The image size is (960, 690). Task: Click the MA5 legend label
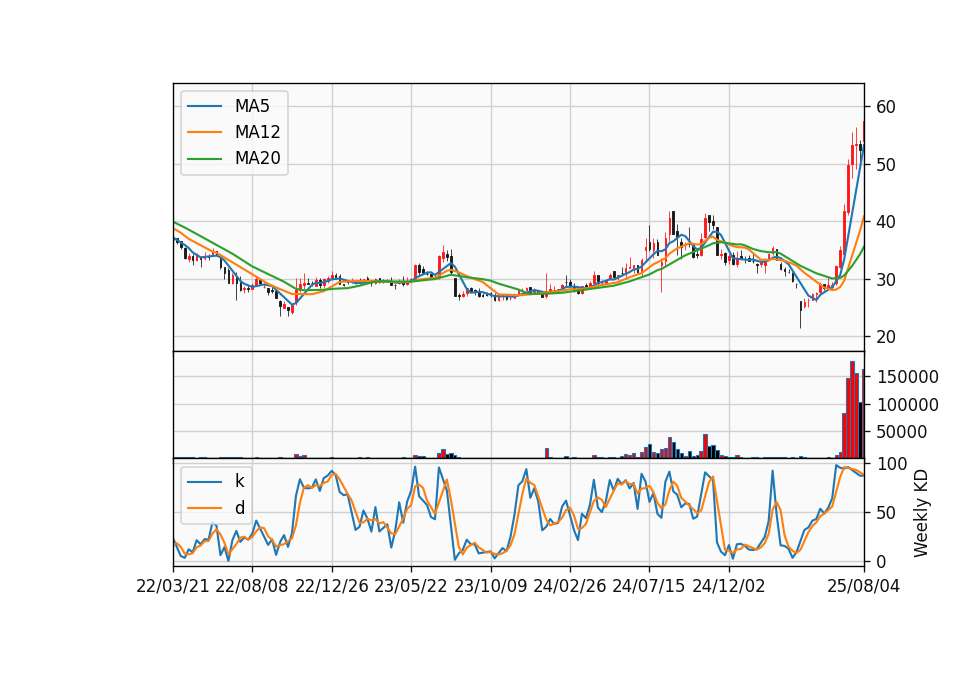click(252, 106)
